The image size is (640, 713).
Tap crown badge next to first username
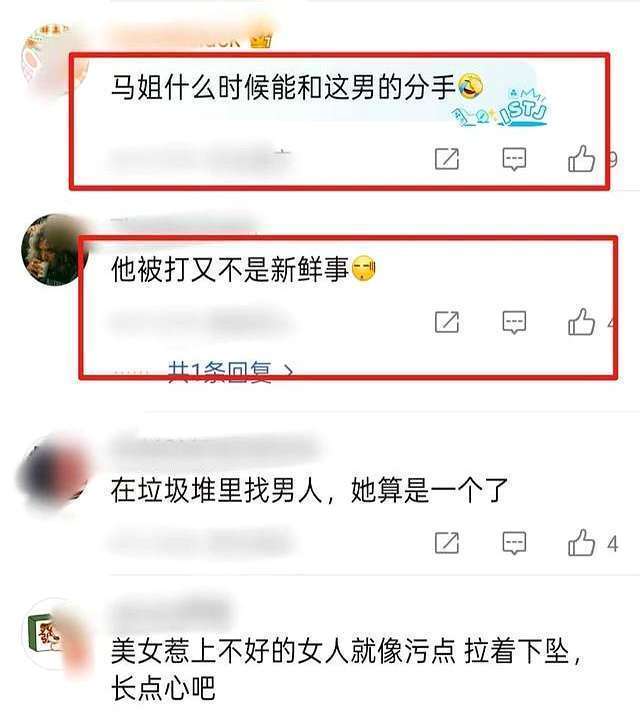[x=261, y=41]
